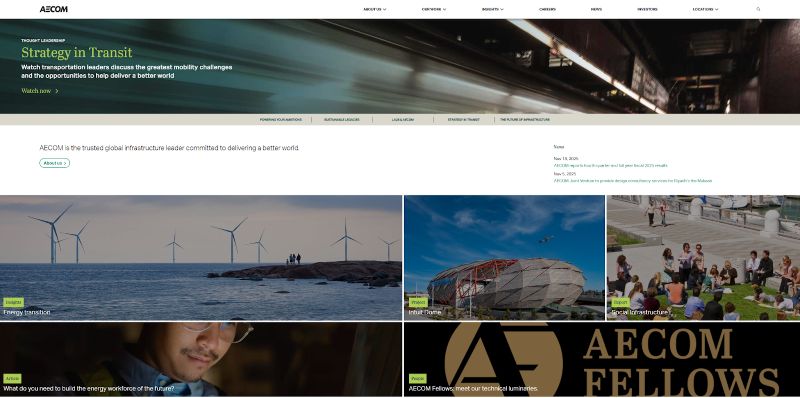Select the LA28 & AECOM slide tab

(403, 120)
